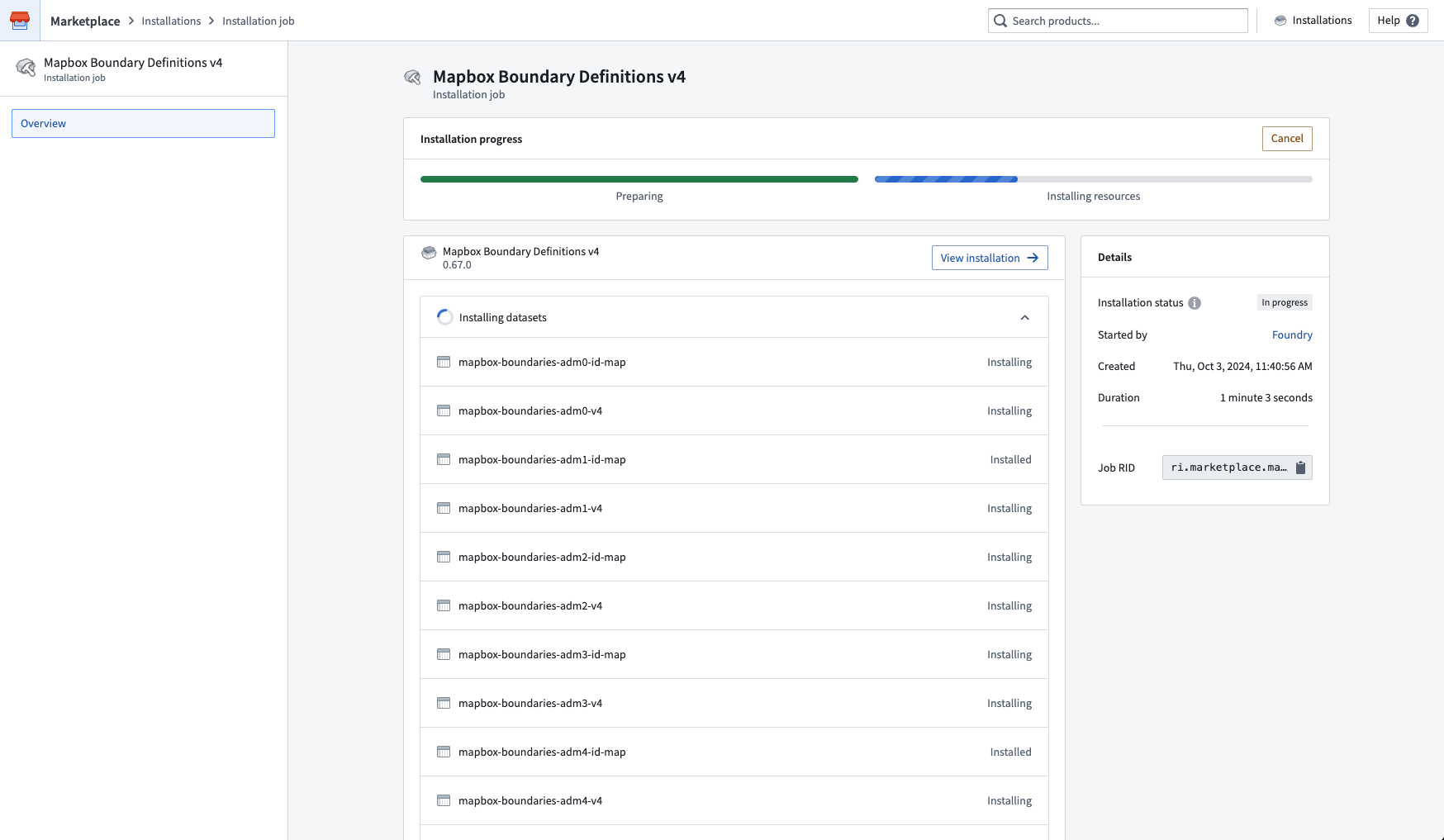Image resolution: width=1444 pixels, height=840 pixels.
Task: Click dataset icon for mapbox-boundaries-adm0-id-map
Action: [444, 362]
